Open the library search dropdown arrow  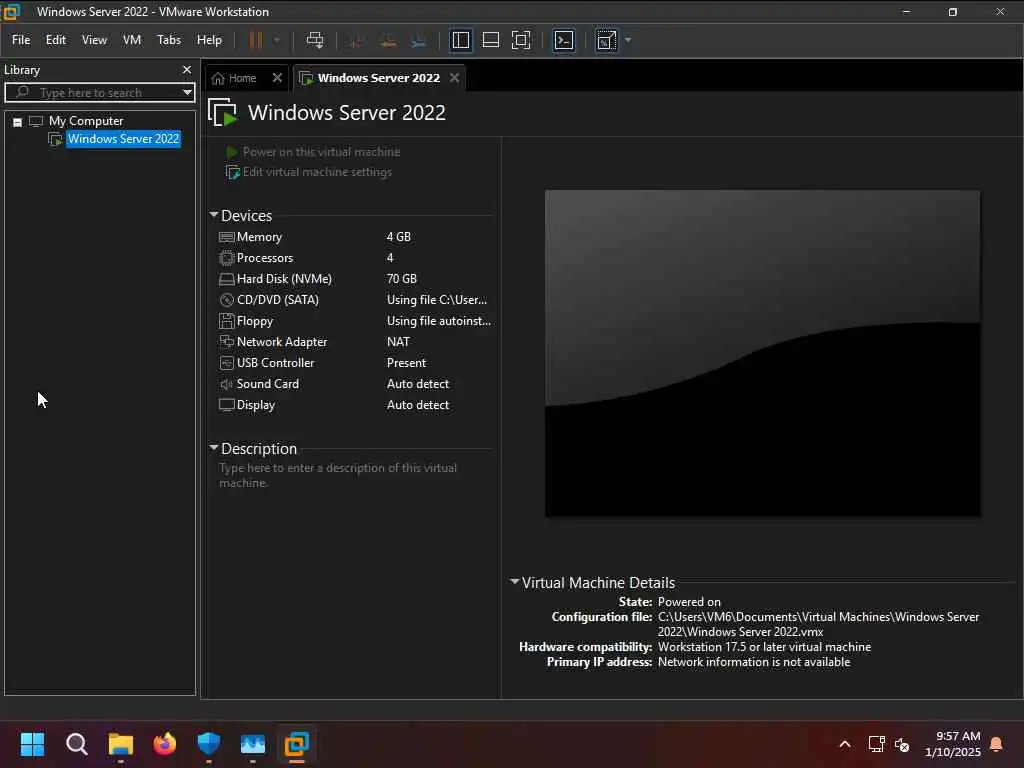coord(187,92)
